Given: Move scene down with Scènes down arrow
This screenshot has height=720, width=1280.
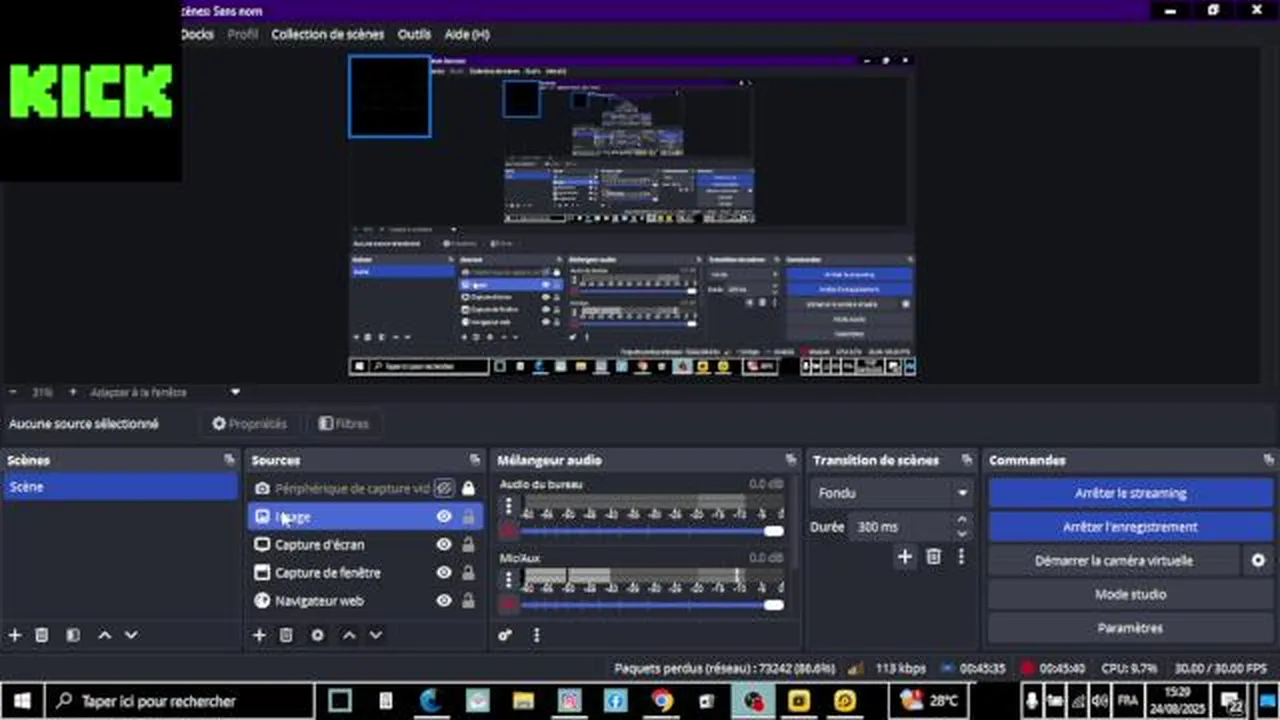Looking at the screenshot, I should tap(131, 635).
